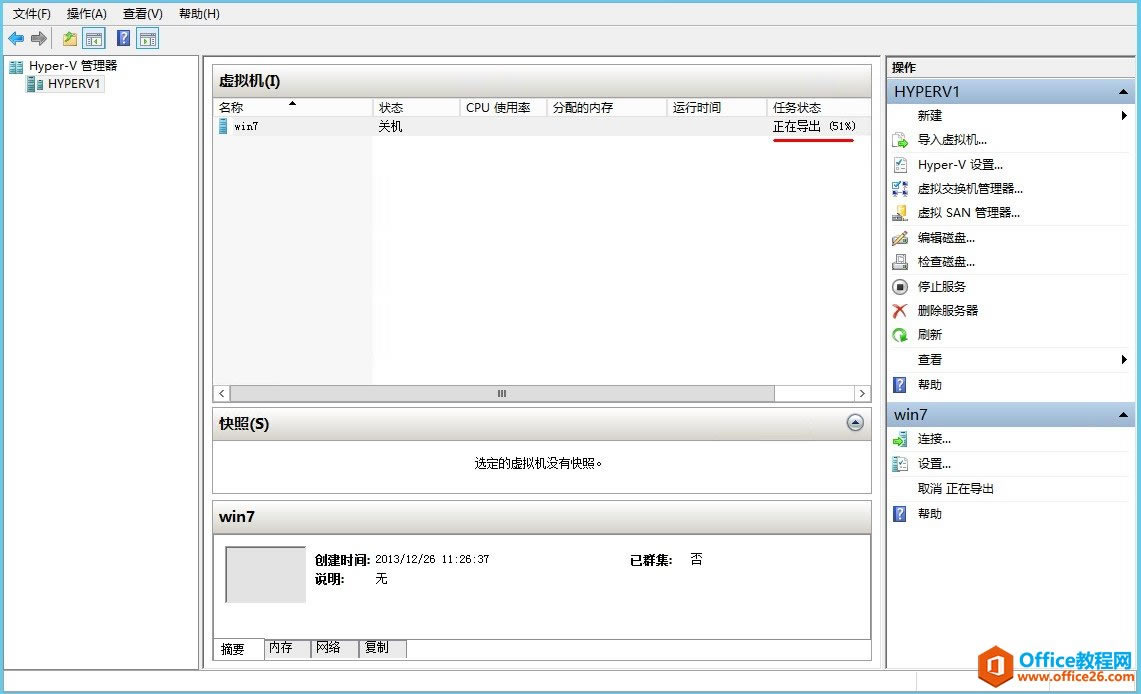Select the Hyper-V 管理器 root node
This screenshot has height=694, width=1141.
[x=73, y=65]
